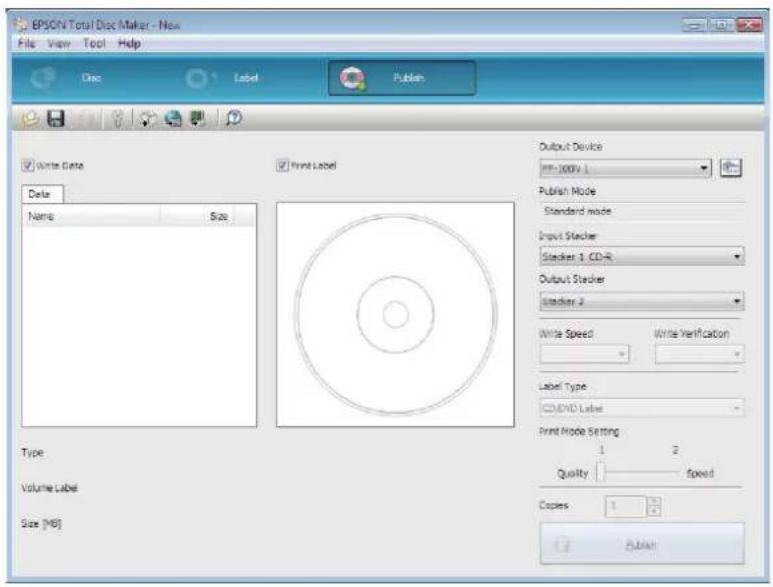Click the properties icon beside Output Device
The height and width of the screenshot is (587, 773).
point(731,168)
